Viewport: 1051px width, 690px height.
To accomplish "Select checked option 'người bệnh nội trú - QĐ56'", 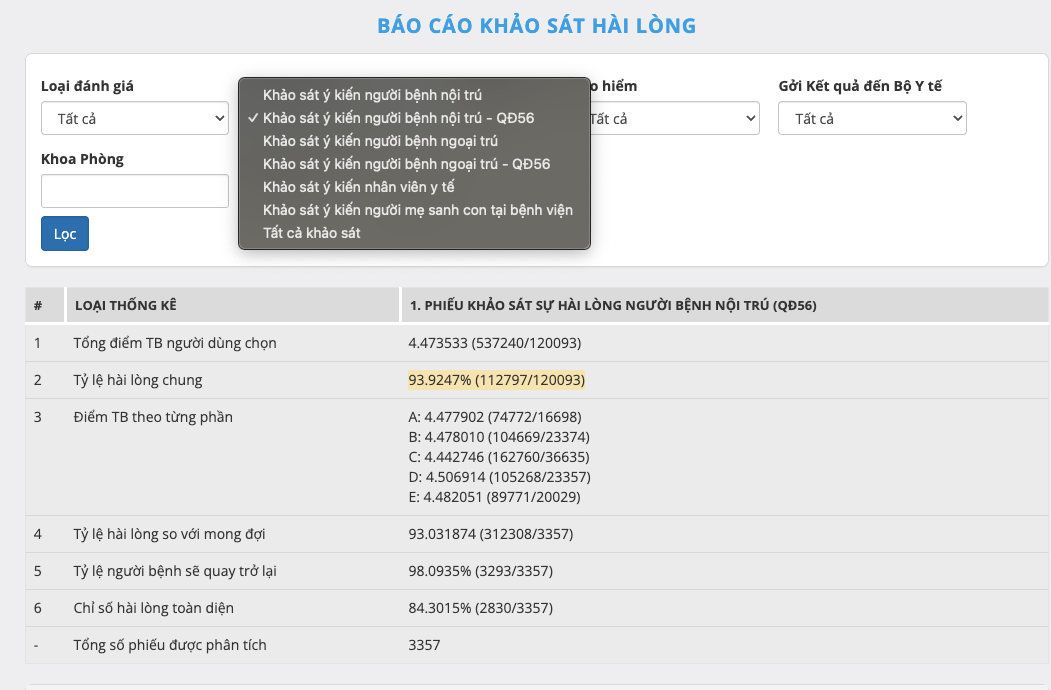I will [x=398, y=118].
